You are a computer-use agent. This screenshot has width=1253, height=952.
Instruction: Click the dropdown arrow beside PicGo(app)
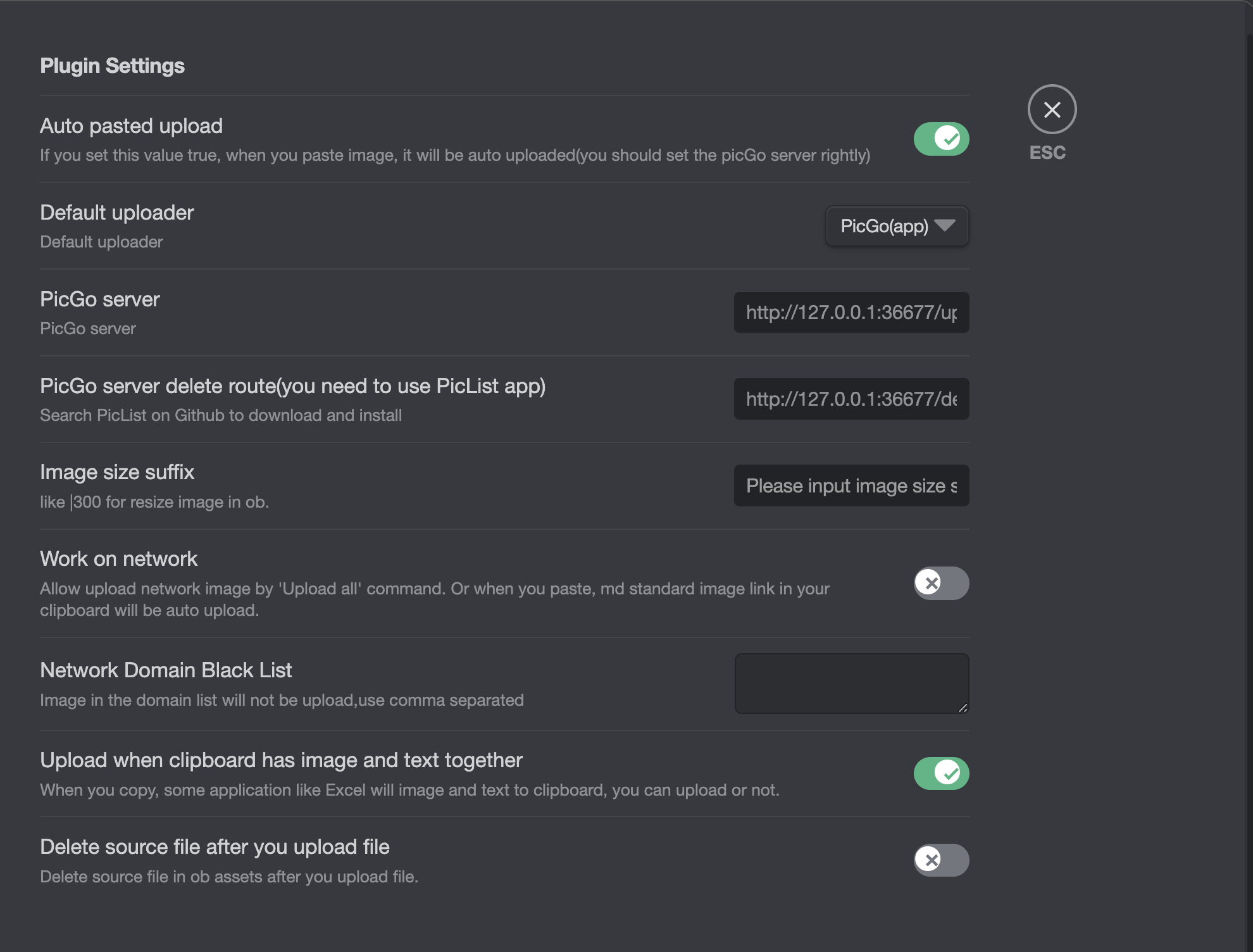(944, 226)
